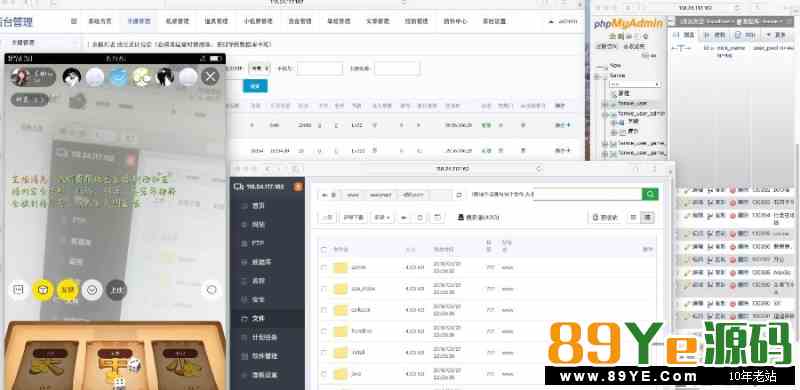Click the refresh icon beside the path breadcrumb
This screenshot has height=390, width=800.
click(x=459, y=195)
